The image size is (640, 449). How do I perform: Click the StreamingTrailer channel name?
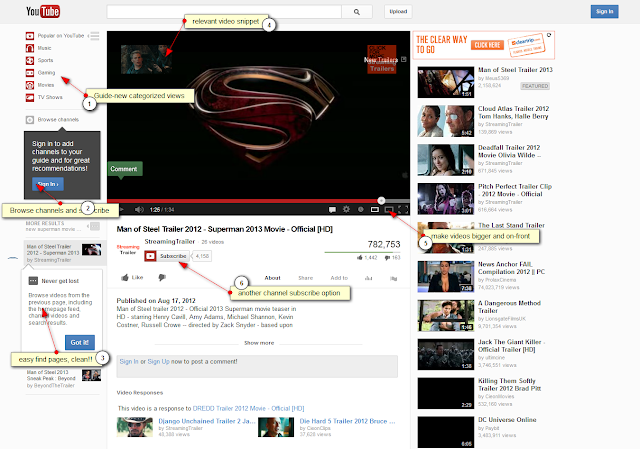[x=170, y=242]
